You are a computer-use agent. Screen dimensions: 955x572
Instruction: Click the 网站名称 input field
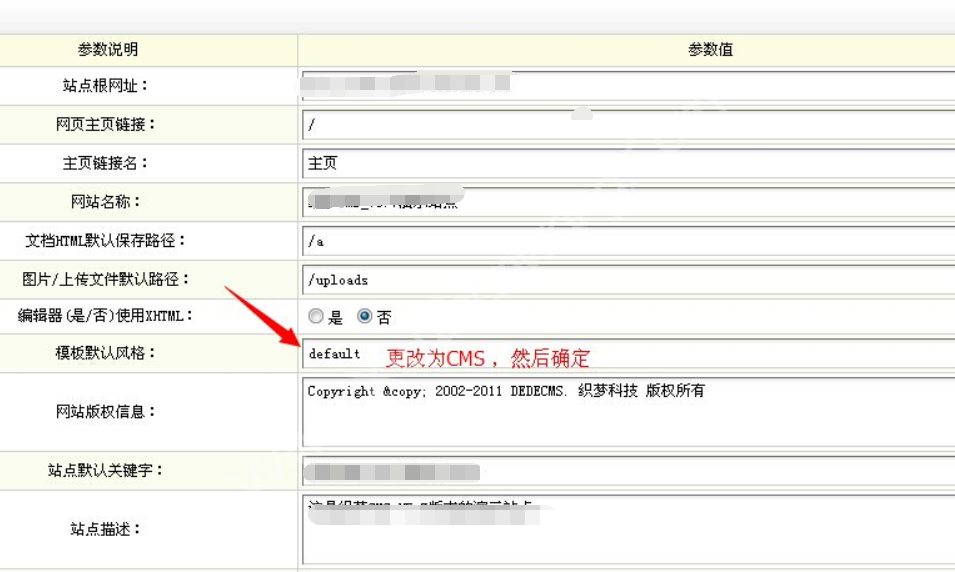629,202
